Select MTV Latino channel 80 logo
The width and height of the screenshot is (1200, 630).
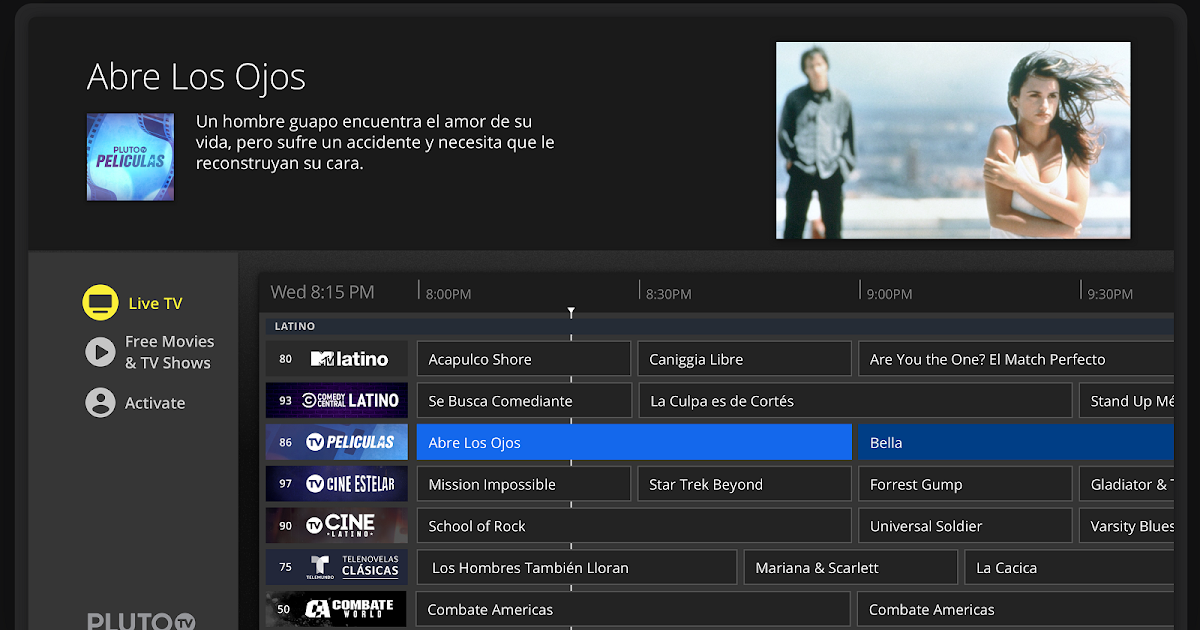point(337,359)
